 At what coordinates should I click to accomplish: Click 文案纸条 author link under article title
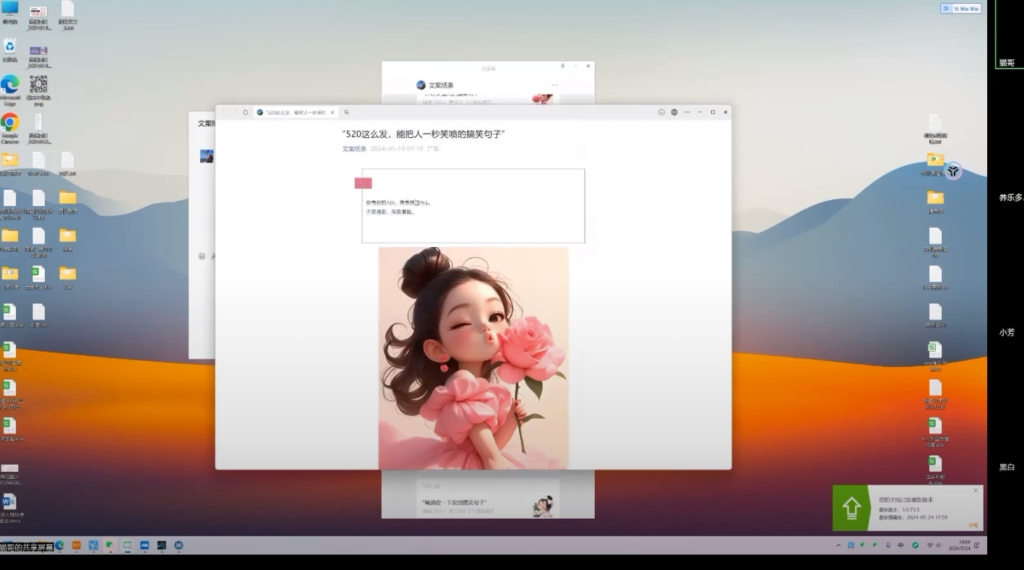[x=354, y=148]
